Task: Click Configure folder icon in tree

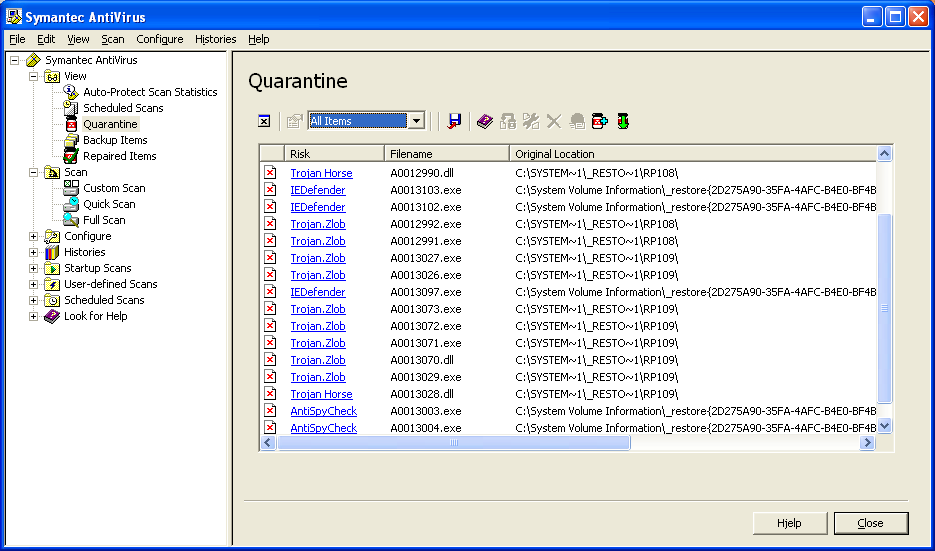Action: tap(52, 236)
